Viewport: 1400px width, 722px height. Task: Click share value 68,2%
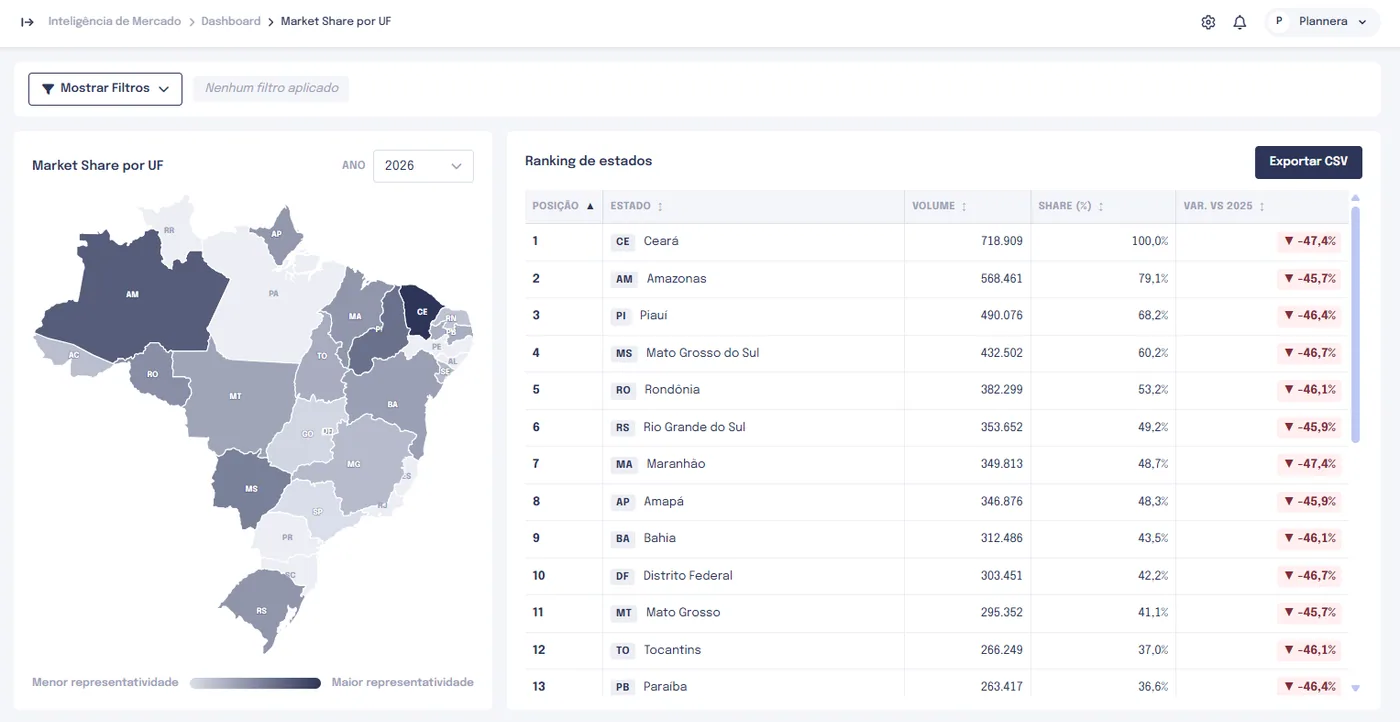pyautogui.click(x=1153, y=316)
